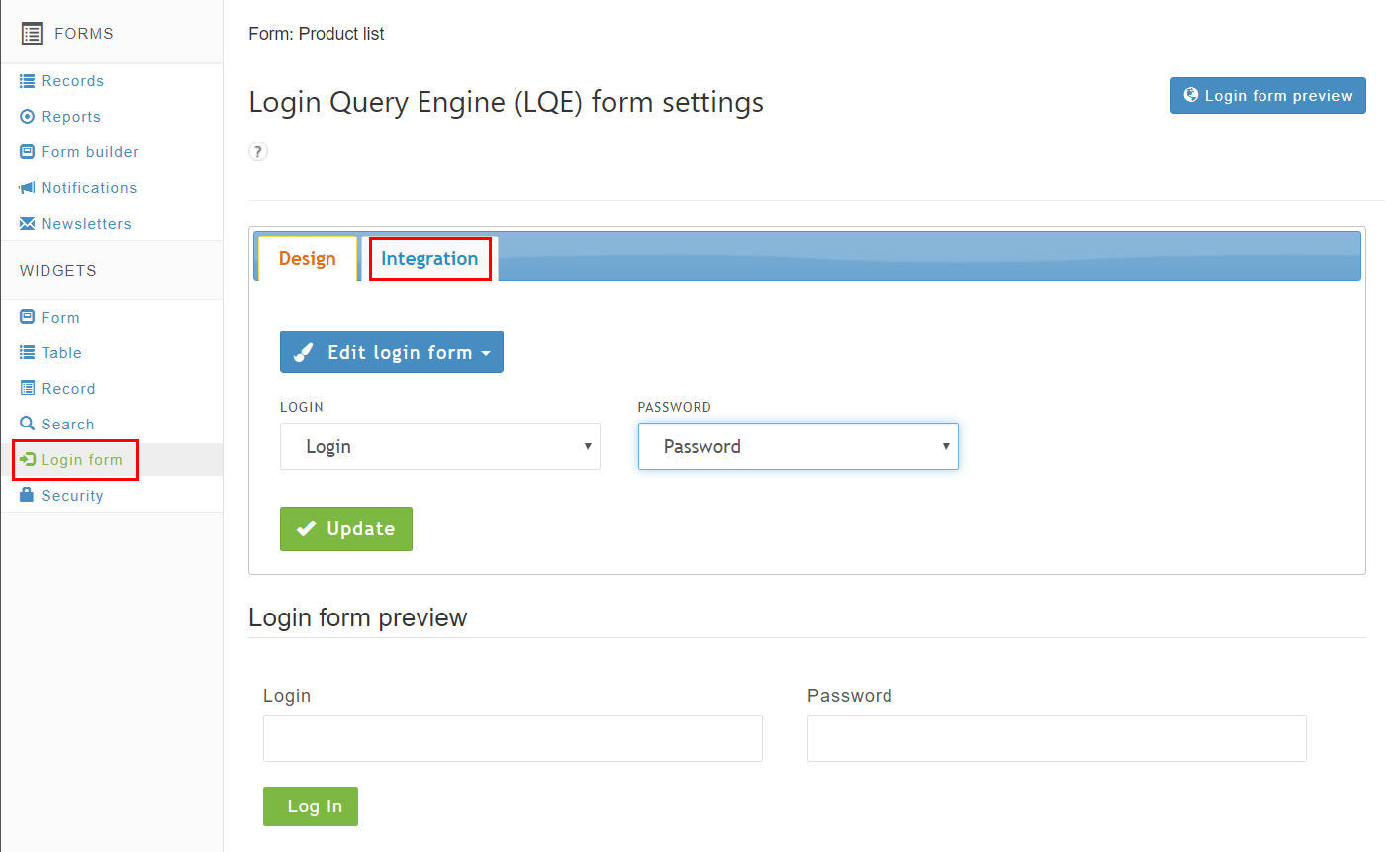Image resolution: width=1400 pixels, height=852 pixels.
Task: Select Login form in the sidebar
Action: tap(81, 460)
